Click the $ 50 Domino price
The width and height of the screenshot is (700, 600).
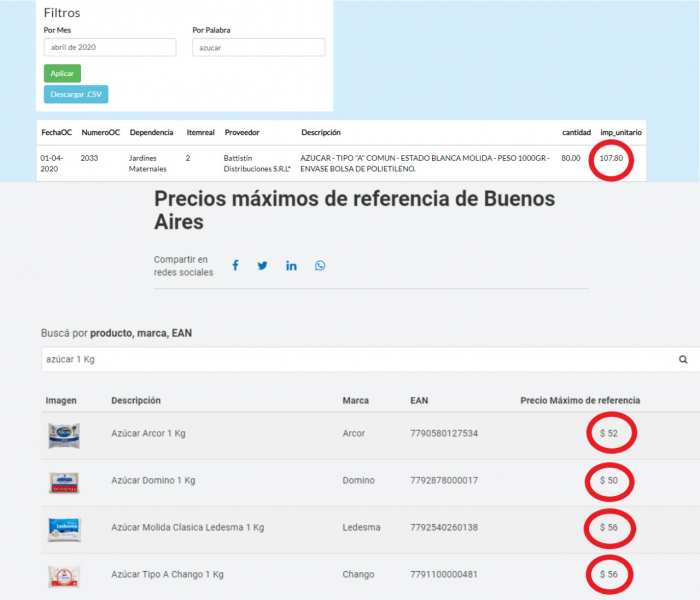point(609,480)
